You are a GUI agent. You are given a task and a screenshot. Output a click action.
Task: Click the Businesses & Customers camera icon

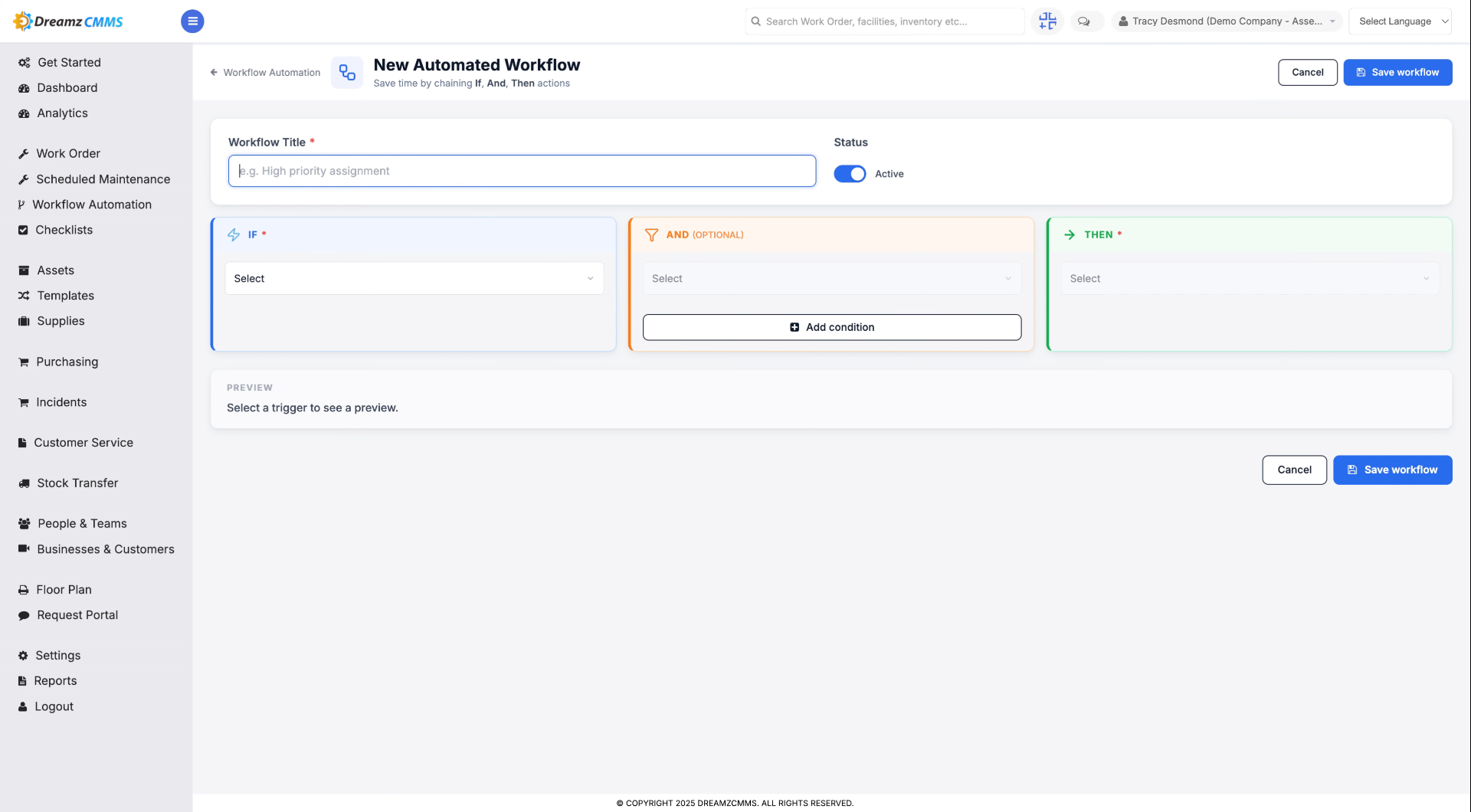pos(24,548)
